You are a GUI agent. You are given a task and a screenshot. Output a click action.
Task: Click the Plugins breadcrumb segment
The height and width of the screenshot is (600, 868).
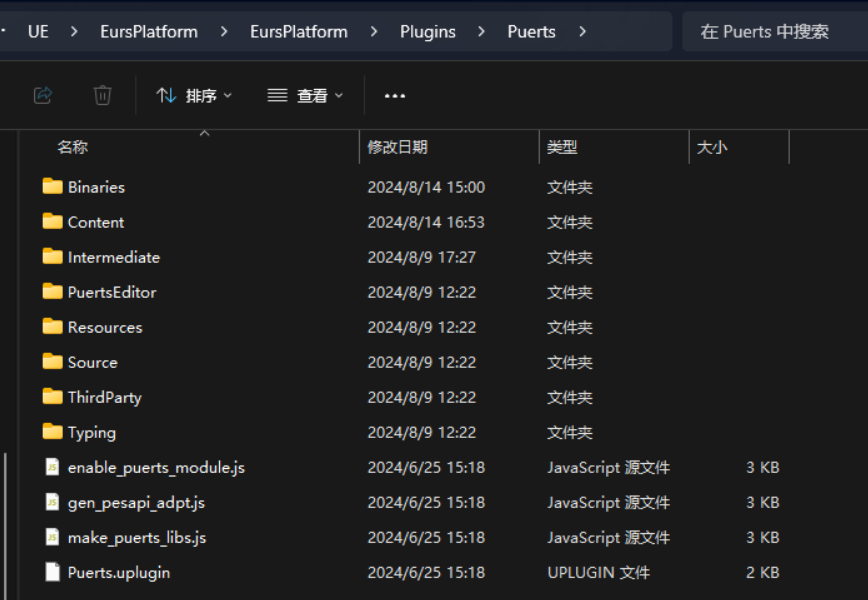428,32
